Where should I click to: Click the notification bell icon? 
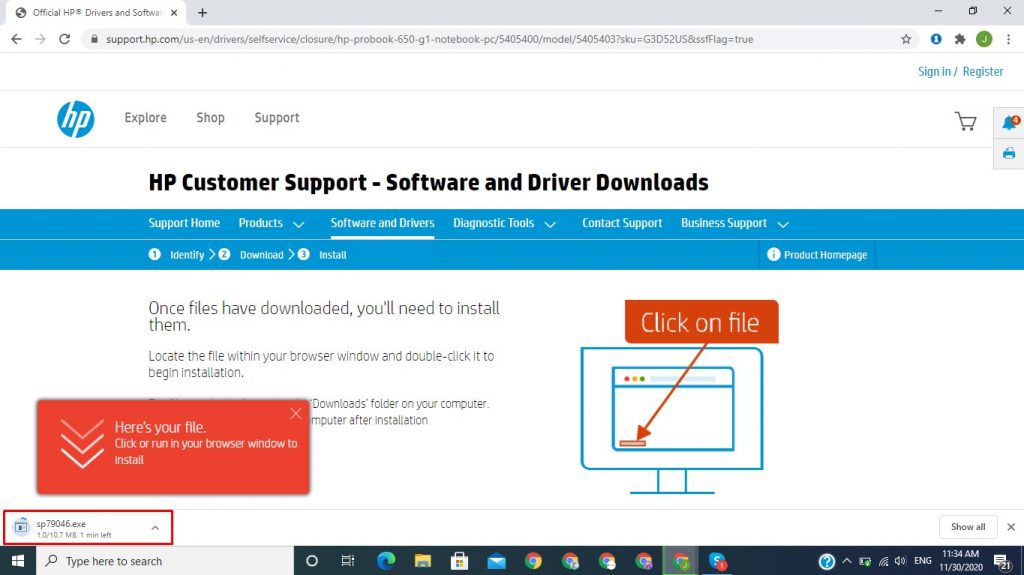pyautogui.click(x=1009, y=123)
